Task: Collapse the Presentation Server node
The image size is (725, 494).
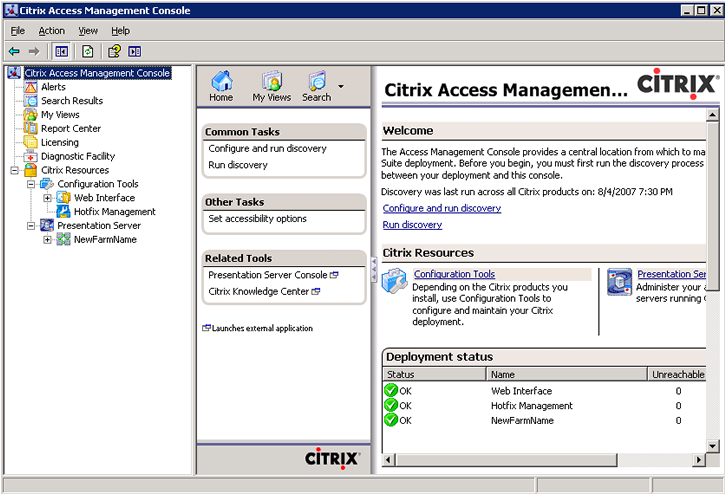Action: click(x=31, y=226)
